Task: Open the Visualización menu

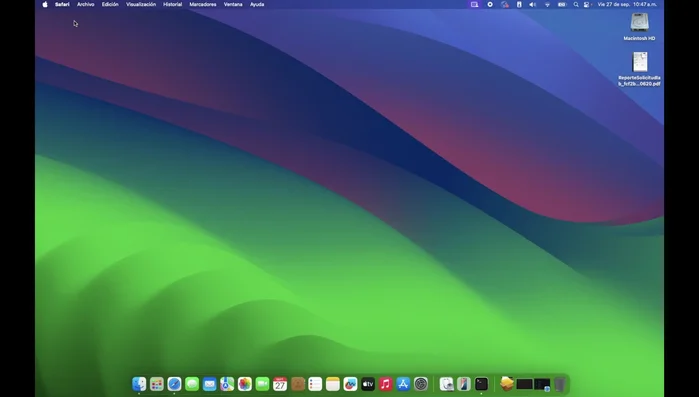Action: tap(141, 4)
